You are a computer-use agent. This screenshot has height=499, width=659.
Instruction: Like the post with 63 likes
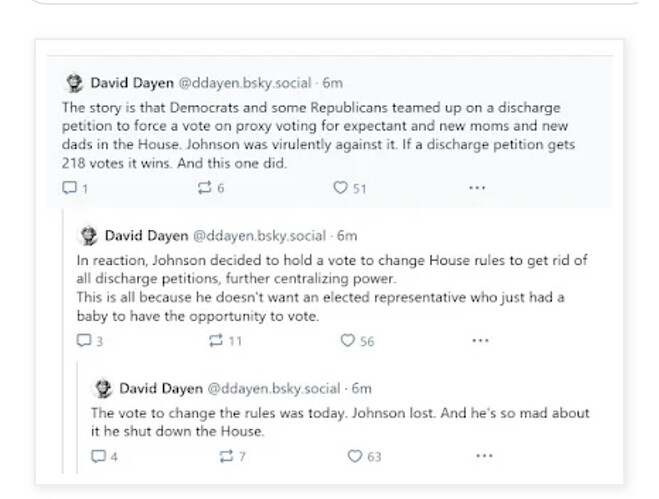pyautogui.click(x=364, y=456)
